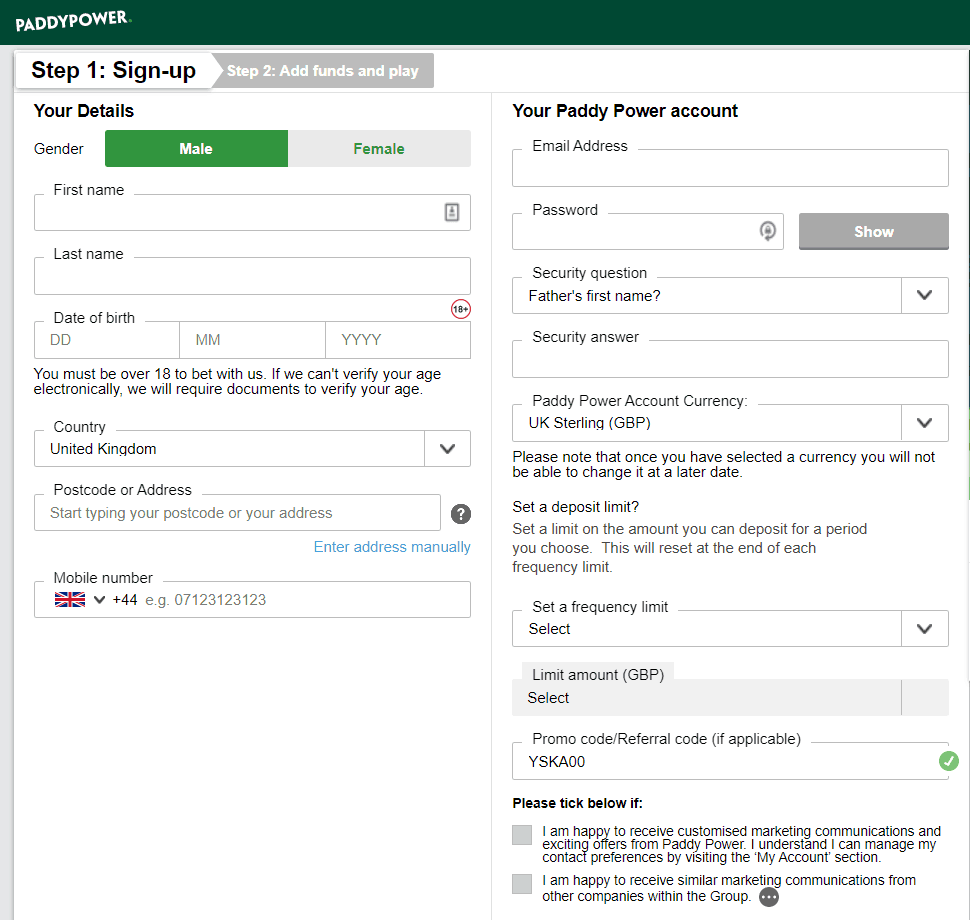Viewport: 970px width, 920px height.
Task: Click the Postcode or Address search field
Action: point(237,512)
